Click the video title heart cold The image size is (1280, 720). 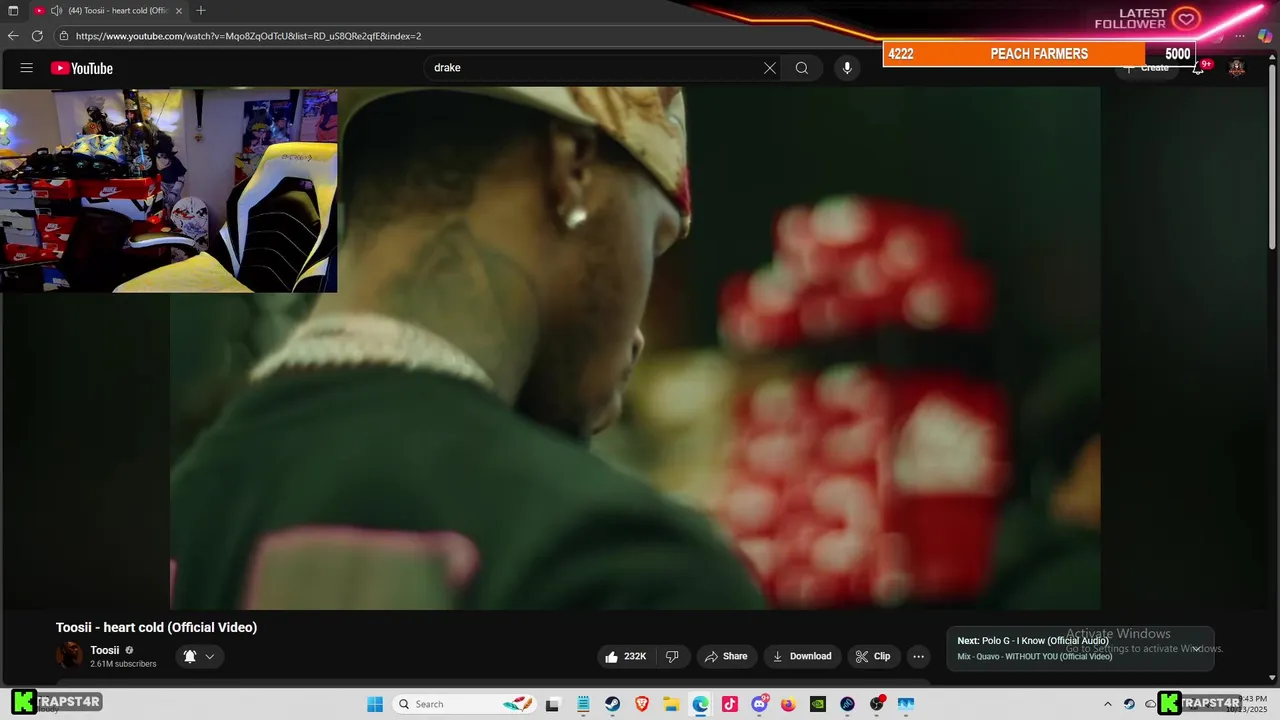pos(156,627)
